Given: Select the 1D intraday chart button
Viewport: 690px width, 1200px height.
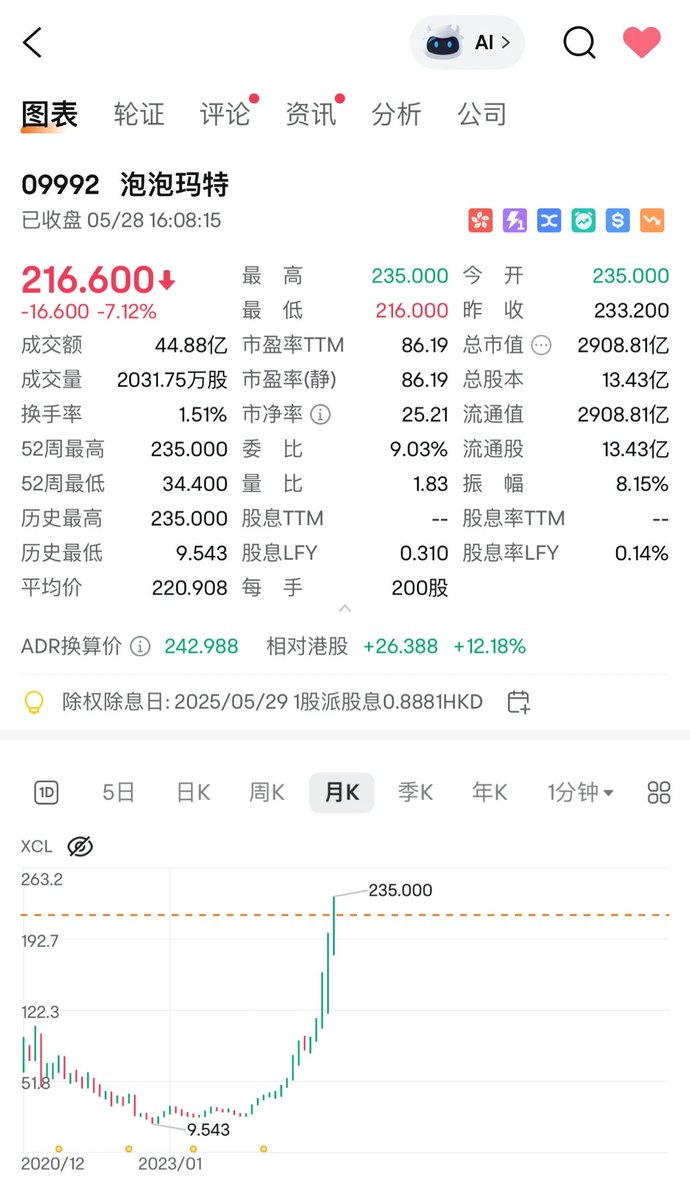Looking at the screenshot, I should pyautogui.click(x=46, y=793).
